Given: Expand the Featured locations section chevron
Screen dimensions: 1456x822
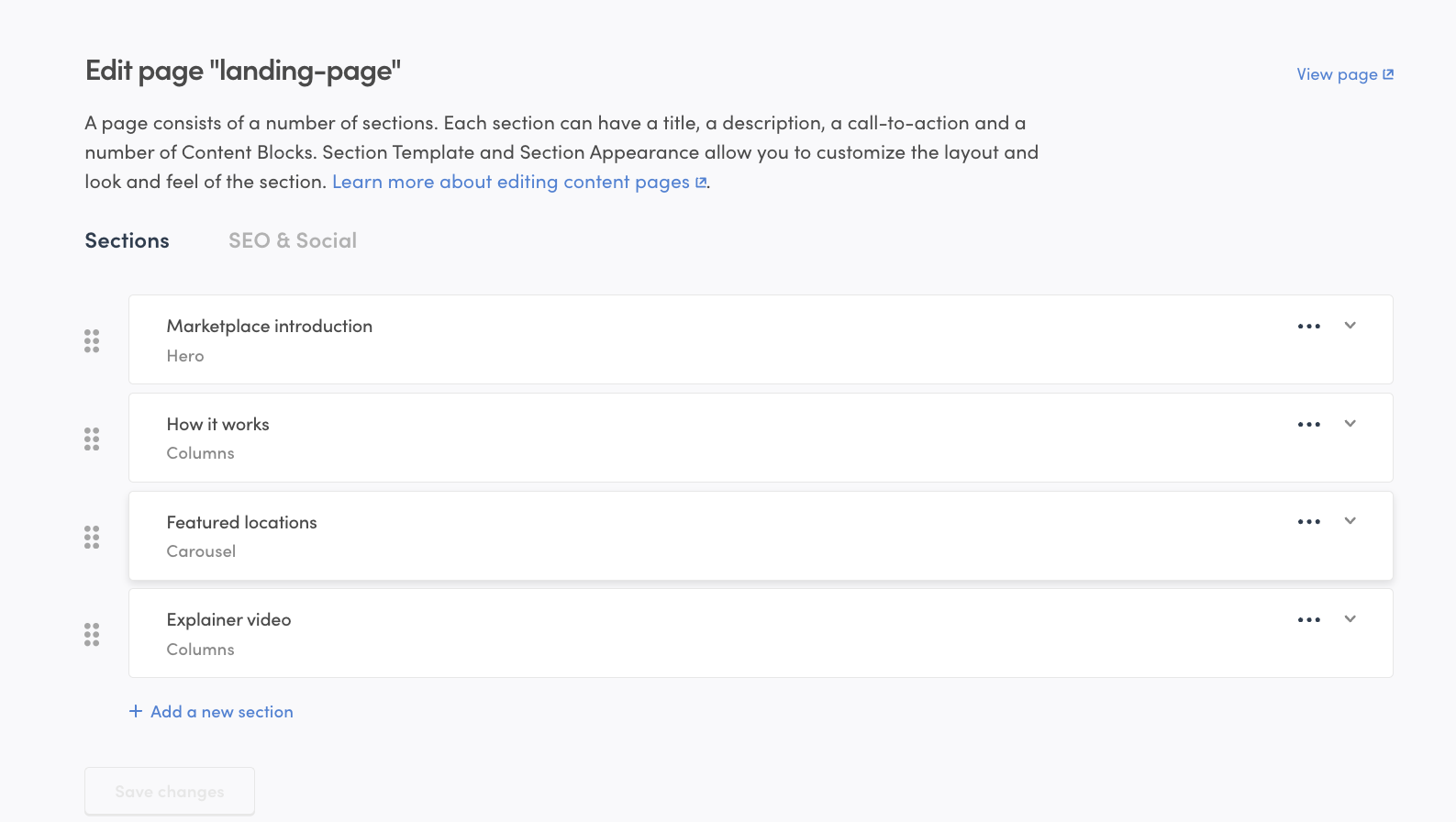Looking at the screenshot, I should (1350, 521).
